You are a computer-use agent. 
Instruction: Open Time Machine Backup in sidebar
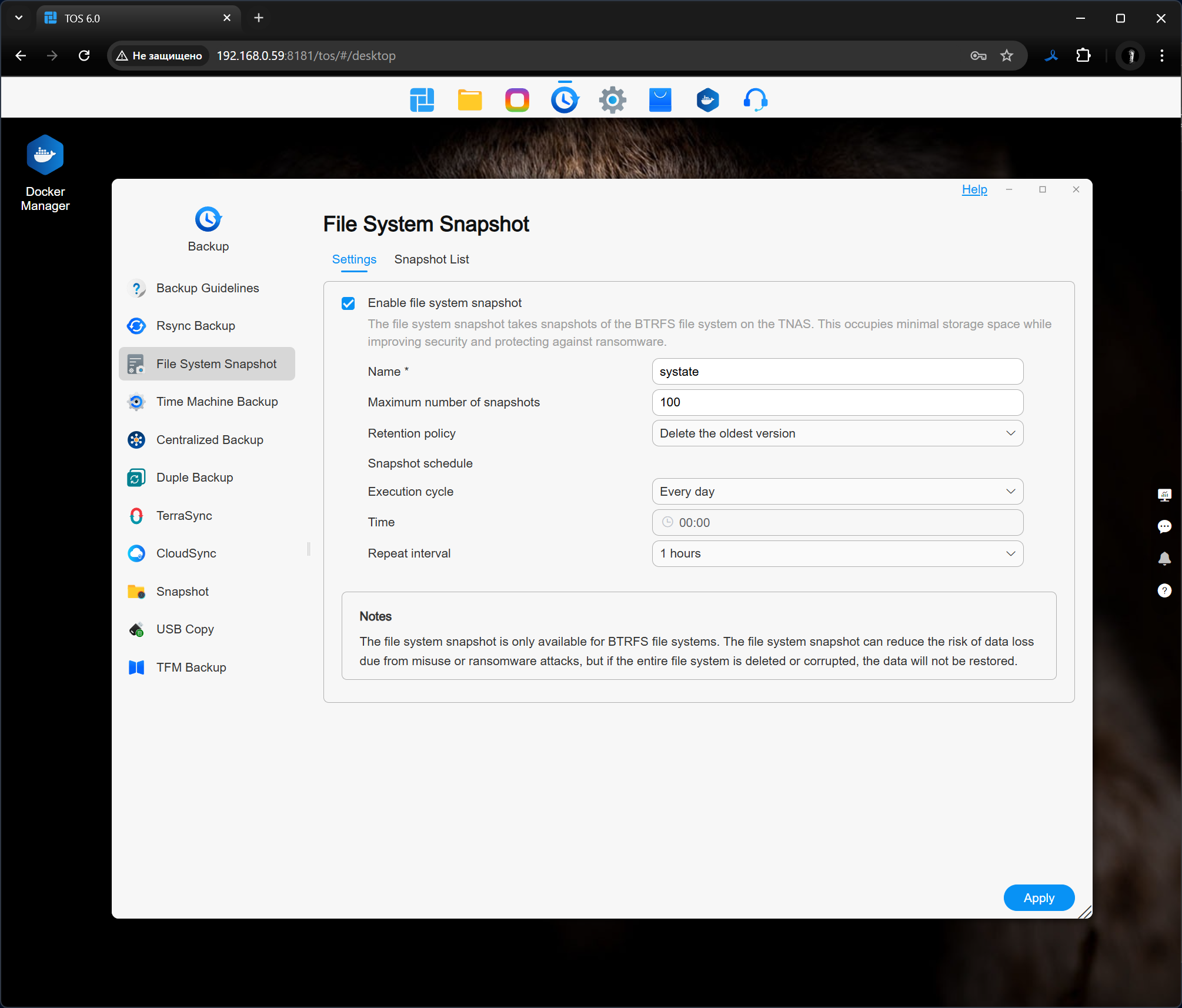pyautogui.click(x=216, y=402)
